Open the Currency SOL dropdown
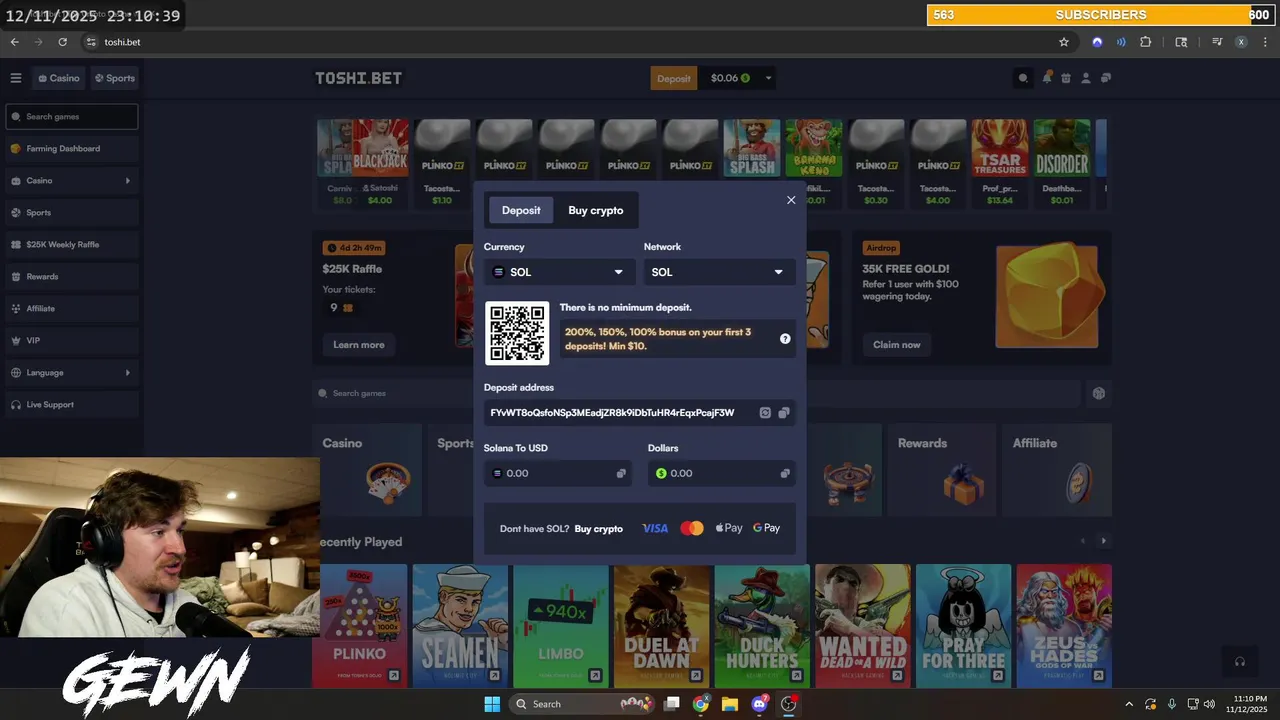The height and width of the screenshot is (720, 1280). point(559,272)
